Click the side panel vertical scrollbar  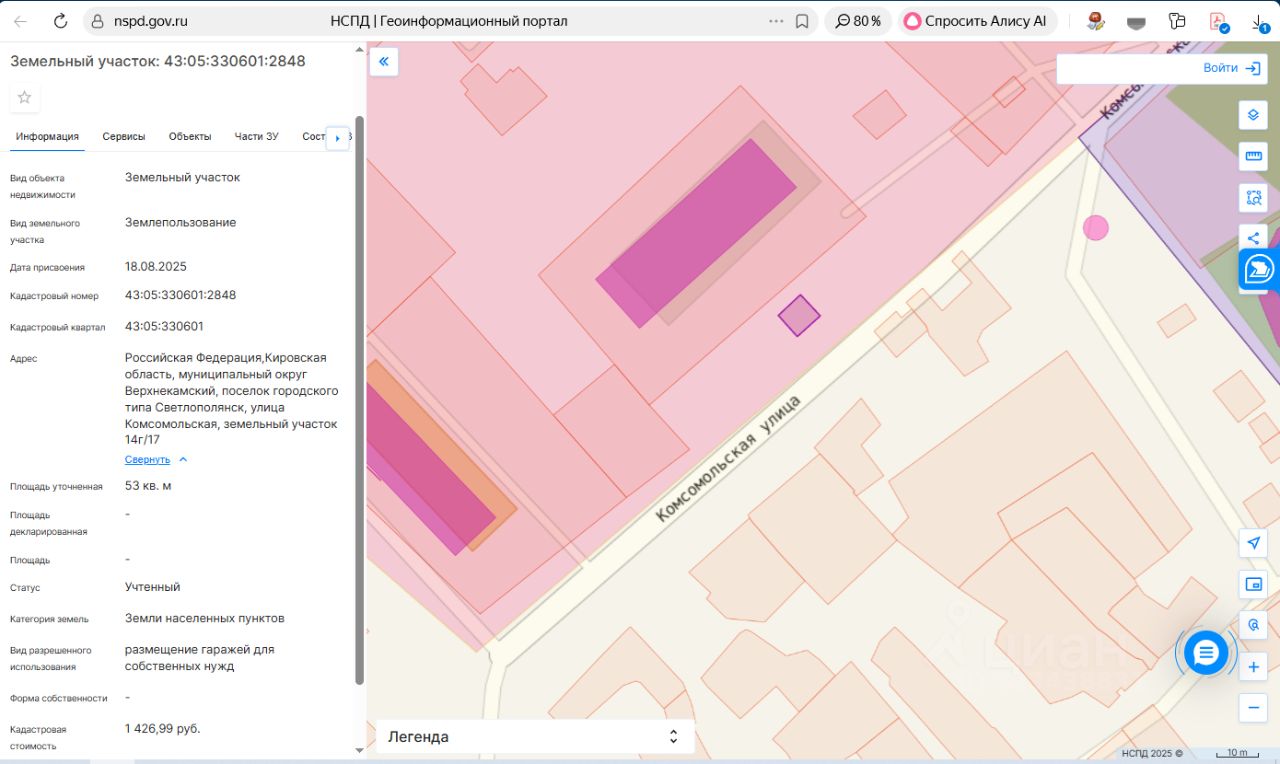(360, 400)
